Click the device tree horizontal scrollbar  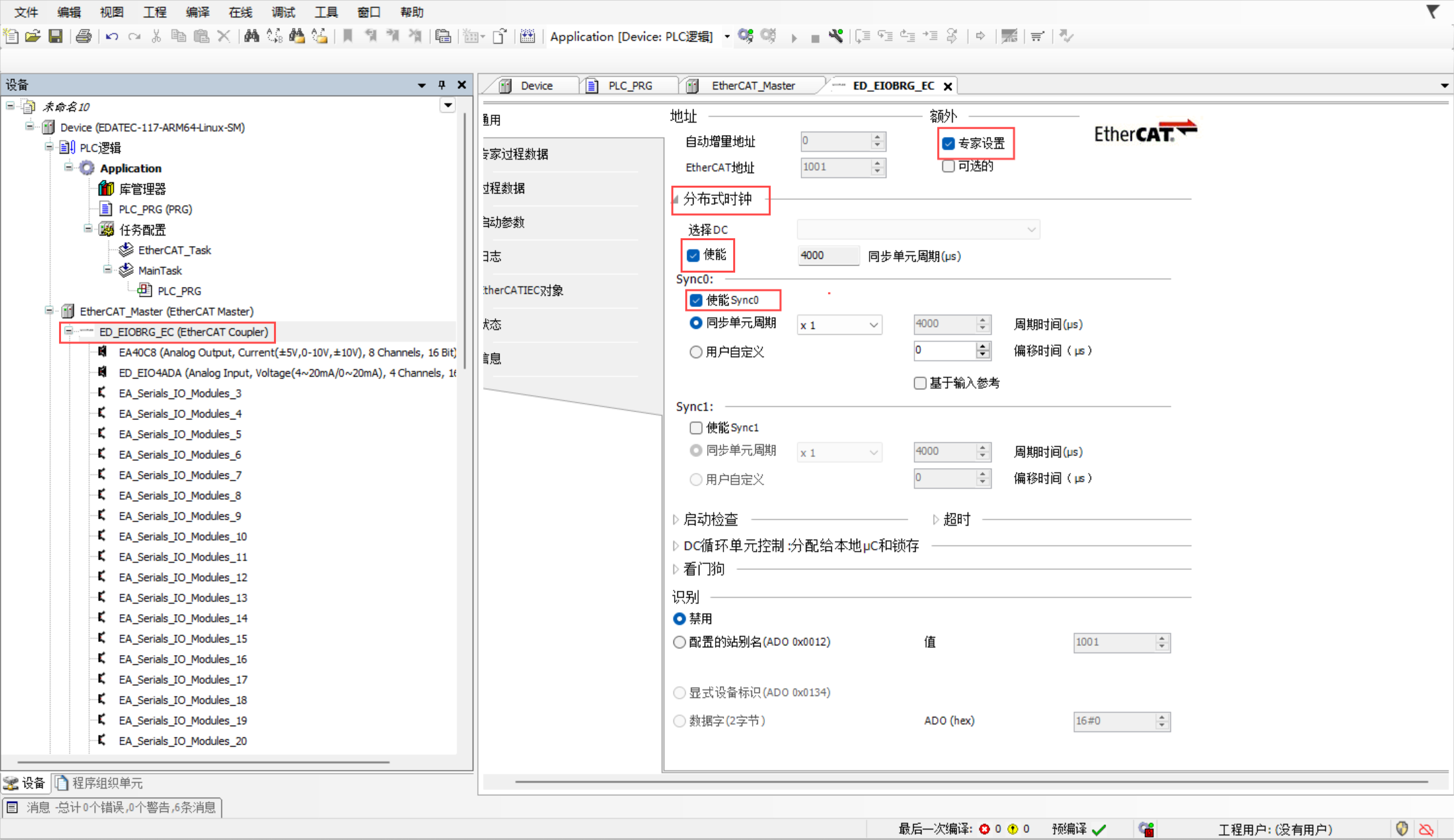coord(203,761)
